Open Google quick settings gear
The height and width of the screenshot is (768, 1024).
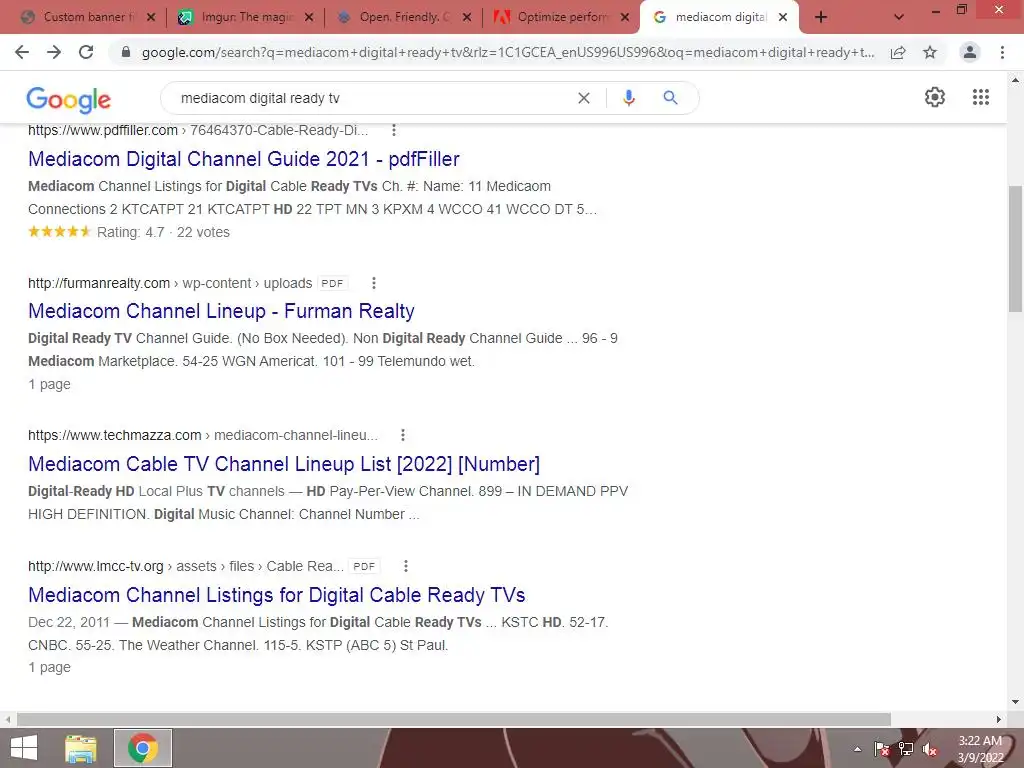[935, 97]
